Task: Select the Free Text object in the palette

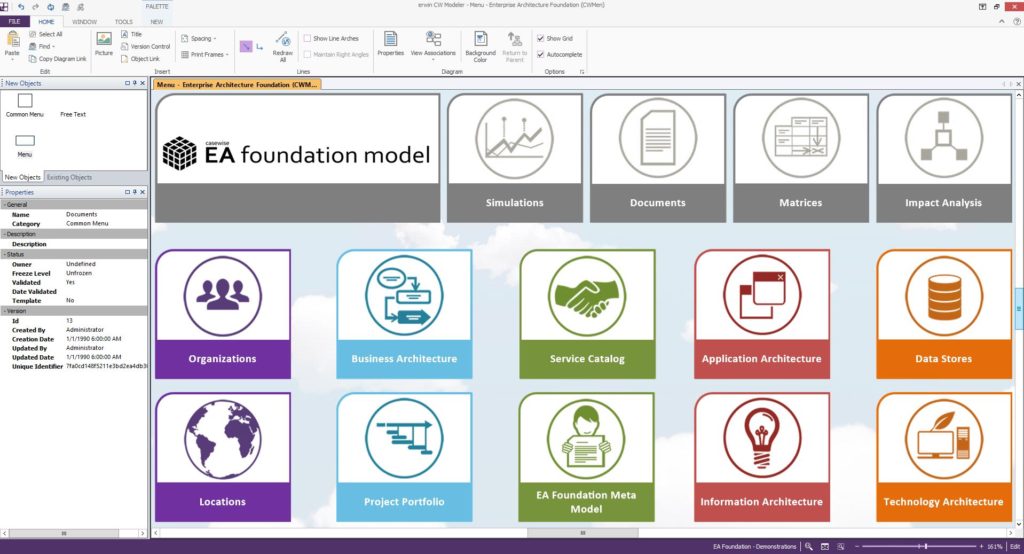Action: click(73, 114)
